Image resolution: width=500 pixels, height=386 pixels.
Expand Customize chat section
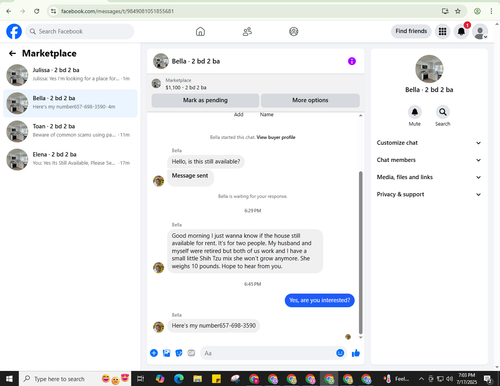(x=429, y=143)
